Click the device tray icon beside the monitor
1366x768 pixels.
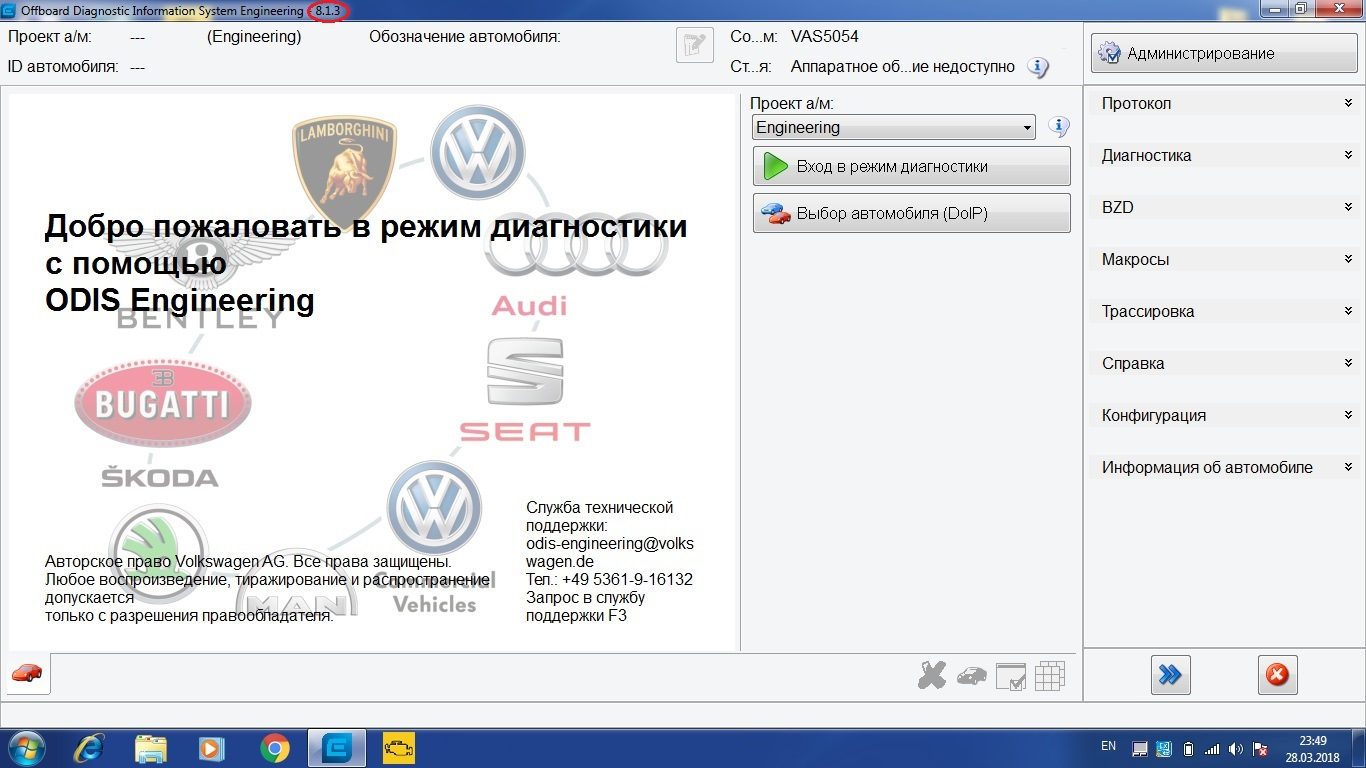pyautogui.click(x=1164, y=748)
